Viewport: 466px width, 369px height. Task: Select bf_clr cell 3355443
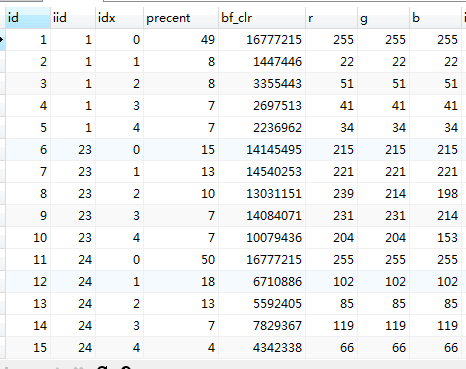click(x=262, y=84)
